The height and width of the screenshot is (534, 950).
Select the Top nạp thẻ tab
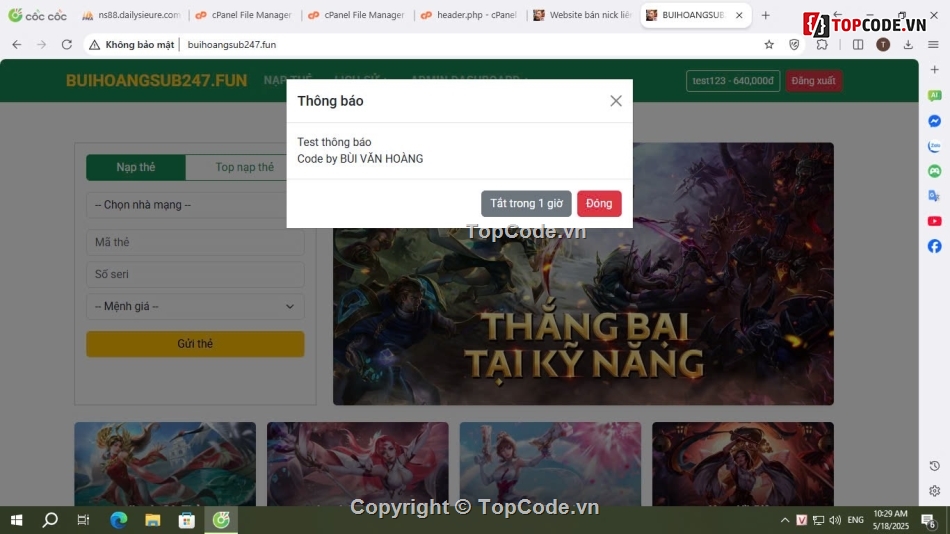click(244, 167)
